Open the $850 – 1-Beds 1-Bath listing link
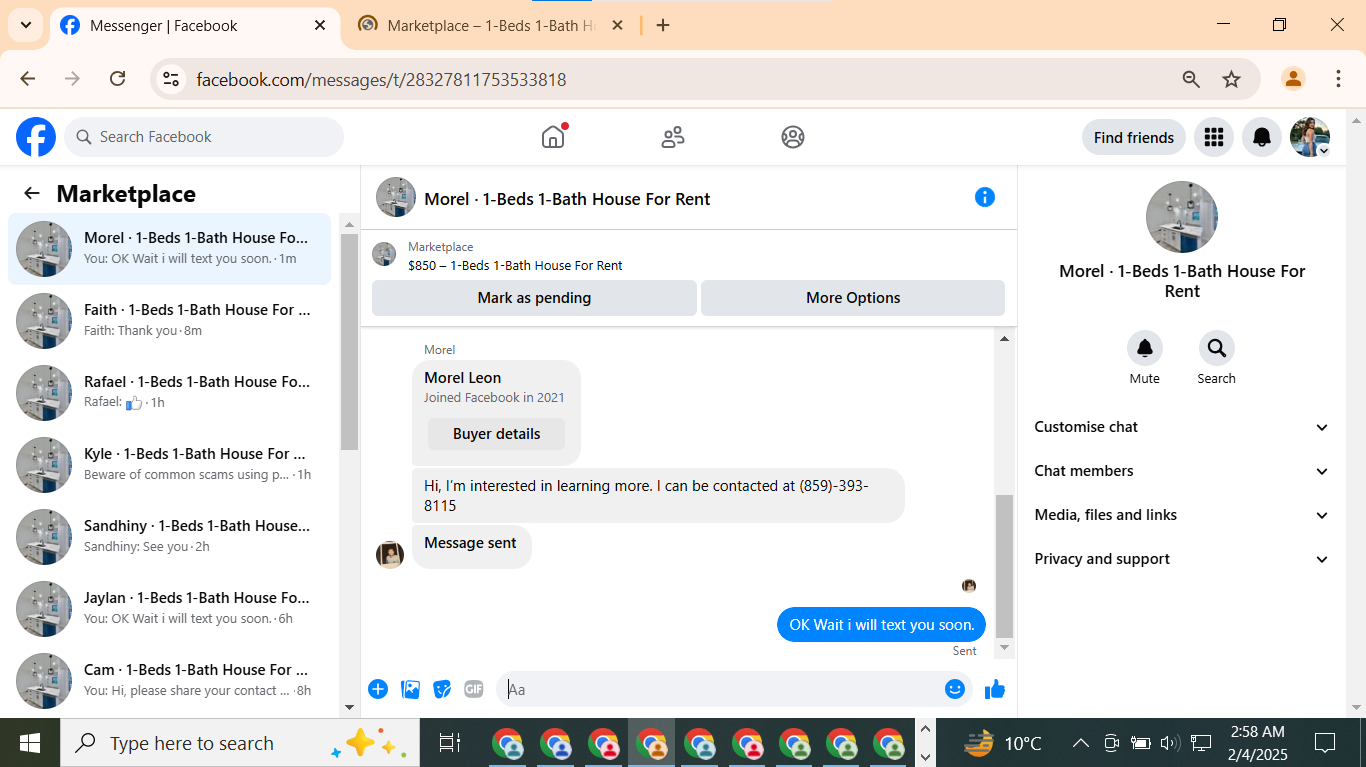1366x767 pixels. click(515, 266)
